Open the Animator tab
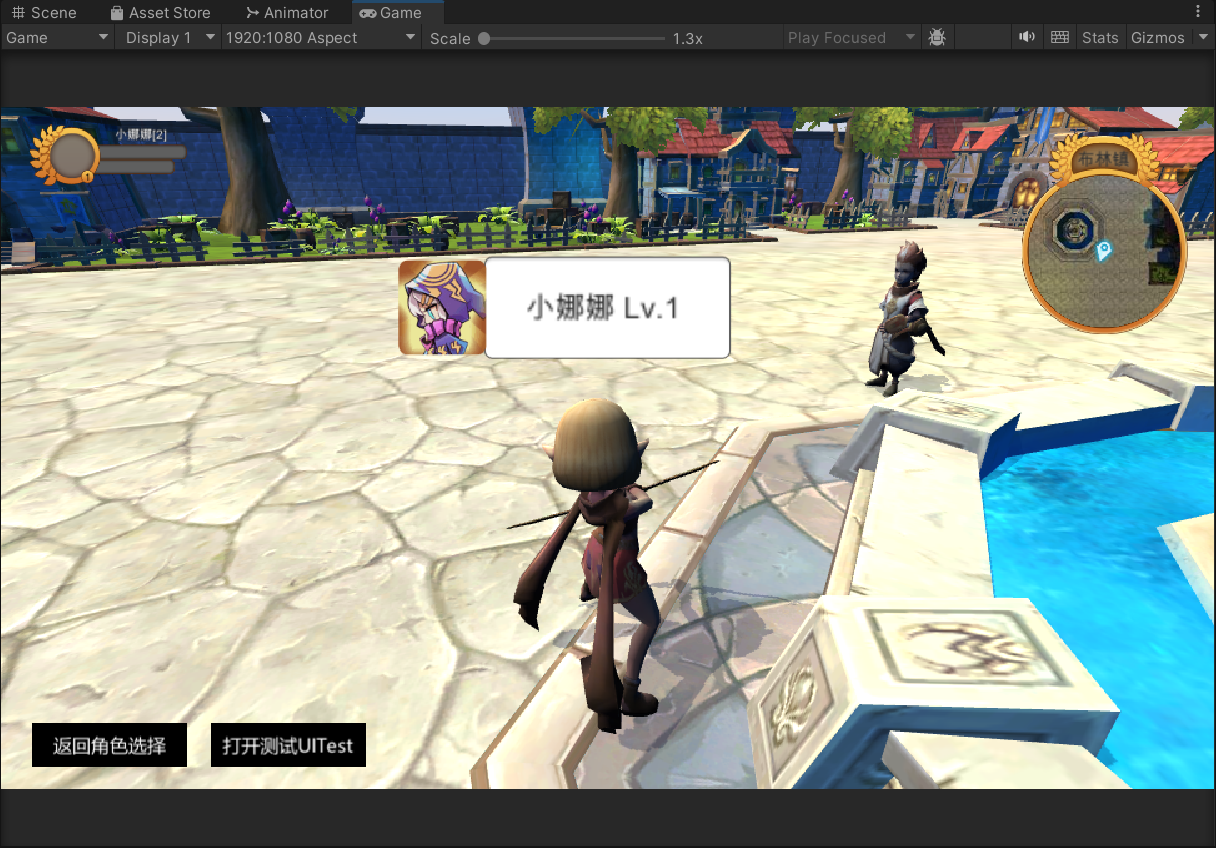Screen dimensions: 1216x848 287,13
